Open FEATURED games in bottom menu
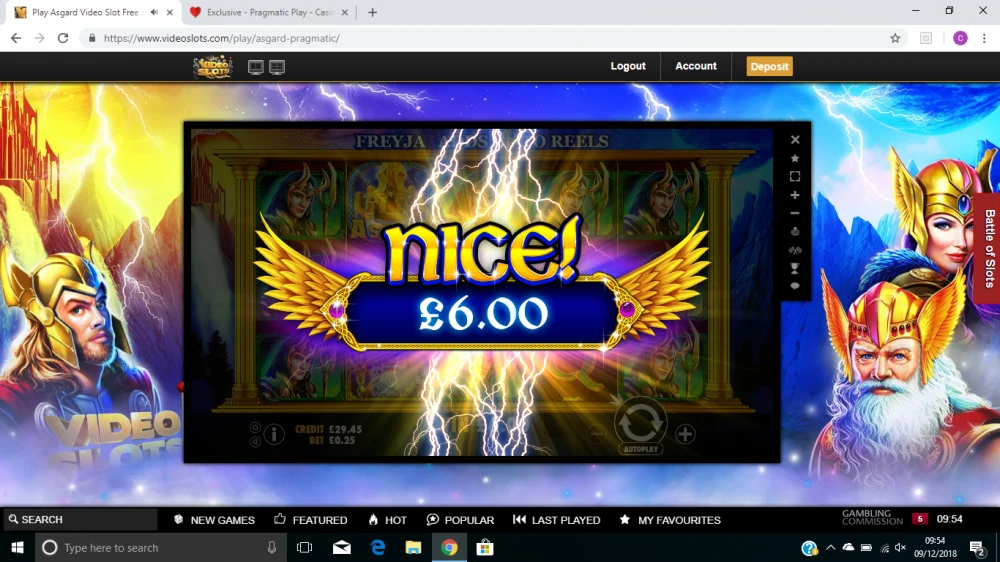1000x562 pixels. (311, 520)
